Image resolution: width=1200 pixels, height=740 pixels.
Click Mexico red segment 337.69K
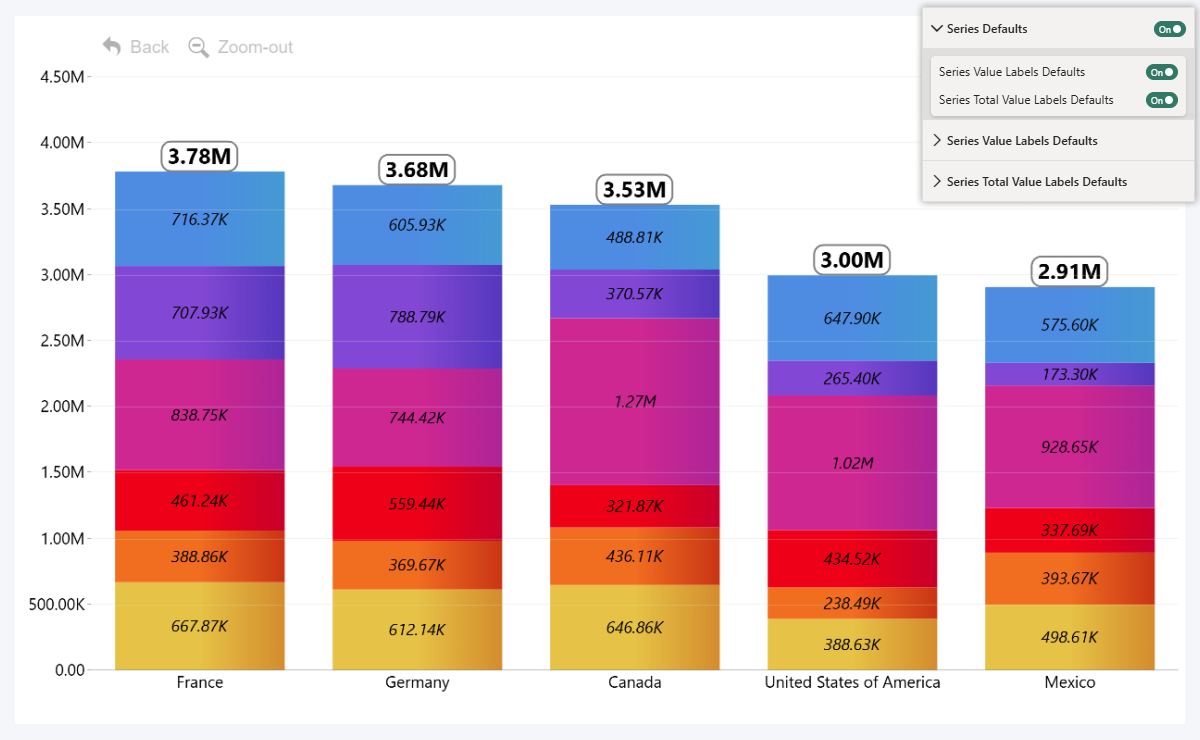click(1070, 530)
